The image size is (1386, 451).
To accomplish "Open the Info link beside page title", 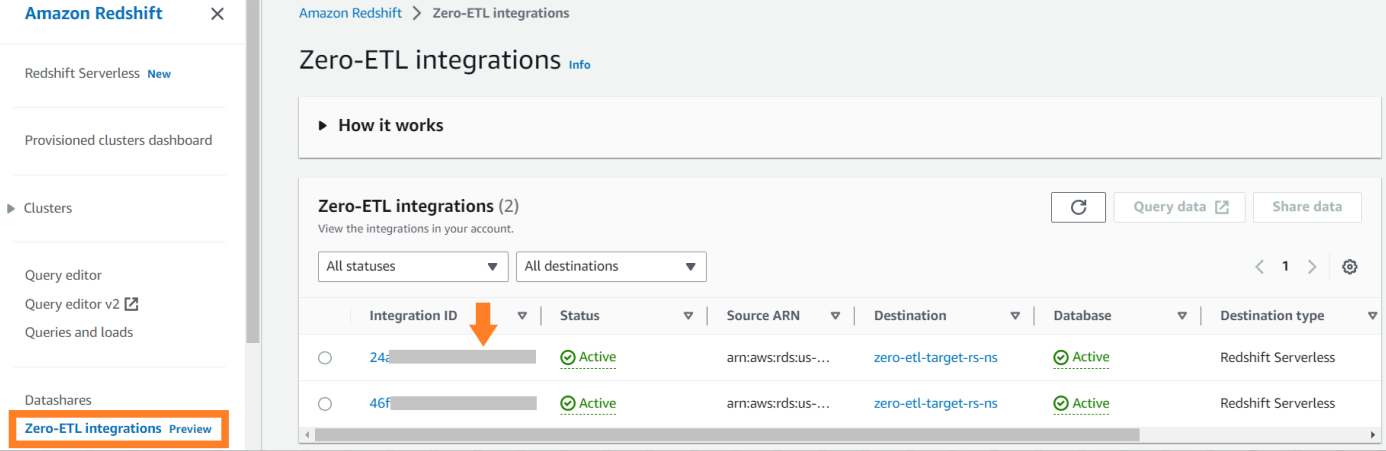I will (579, 65).
